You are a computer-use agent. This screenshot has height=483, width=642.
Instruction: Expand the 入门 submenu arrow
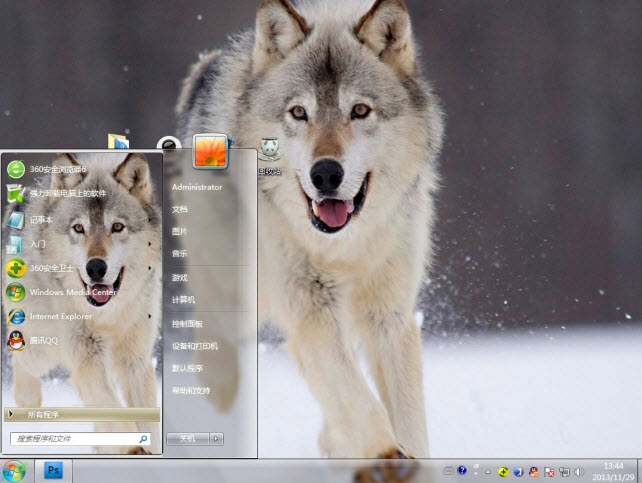pyautogui.click(x=150, y=244)
